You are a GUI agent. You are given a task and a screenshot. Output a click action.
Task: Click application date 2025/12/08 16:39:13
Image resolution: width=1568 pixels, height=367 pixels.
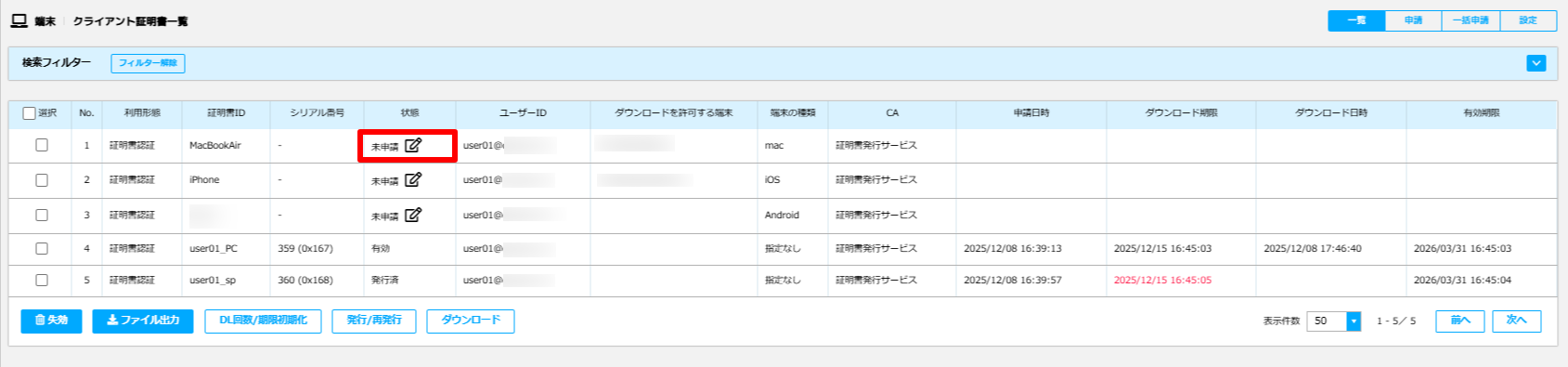(x=1013, y=249)
